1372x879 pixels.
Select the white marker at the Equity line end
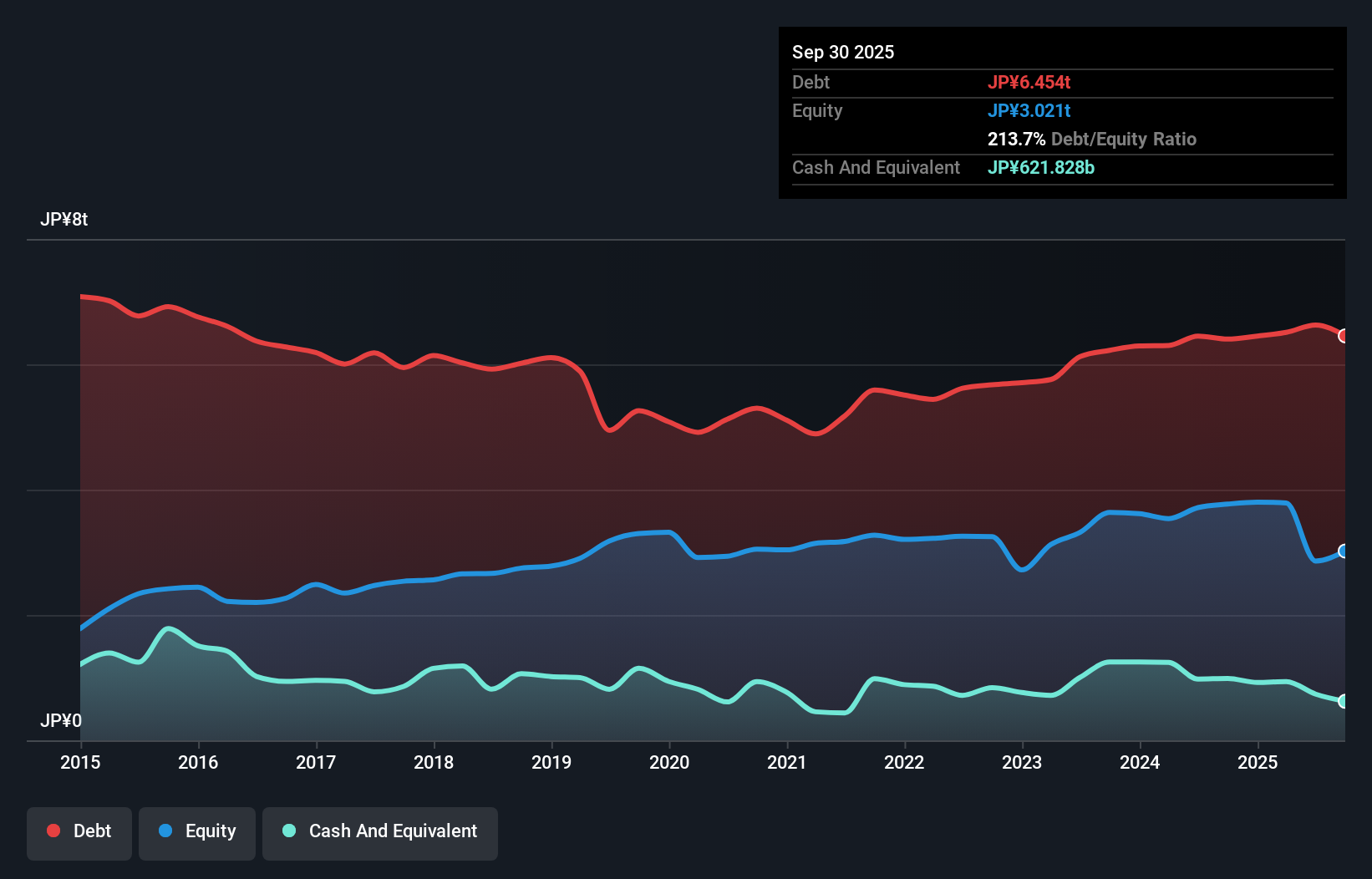tap(1343, 551)
